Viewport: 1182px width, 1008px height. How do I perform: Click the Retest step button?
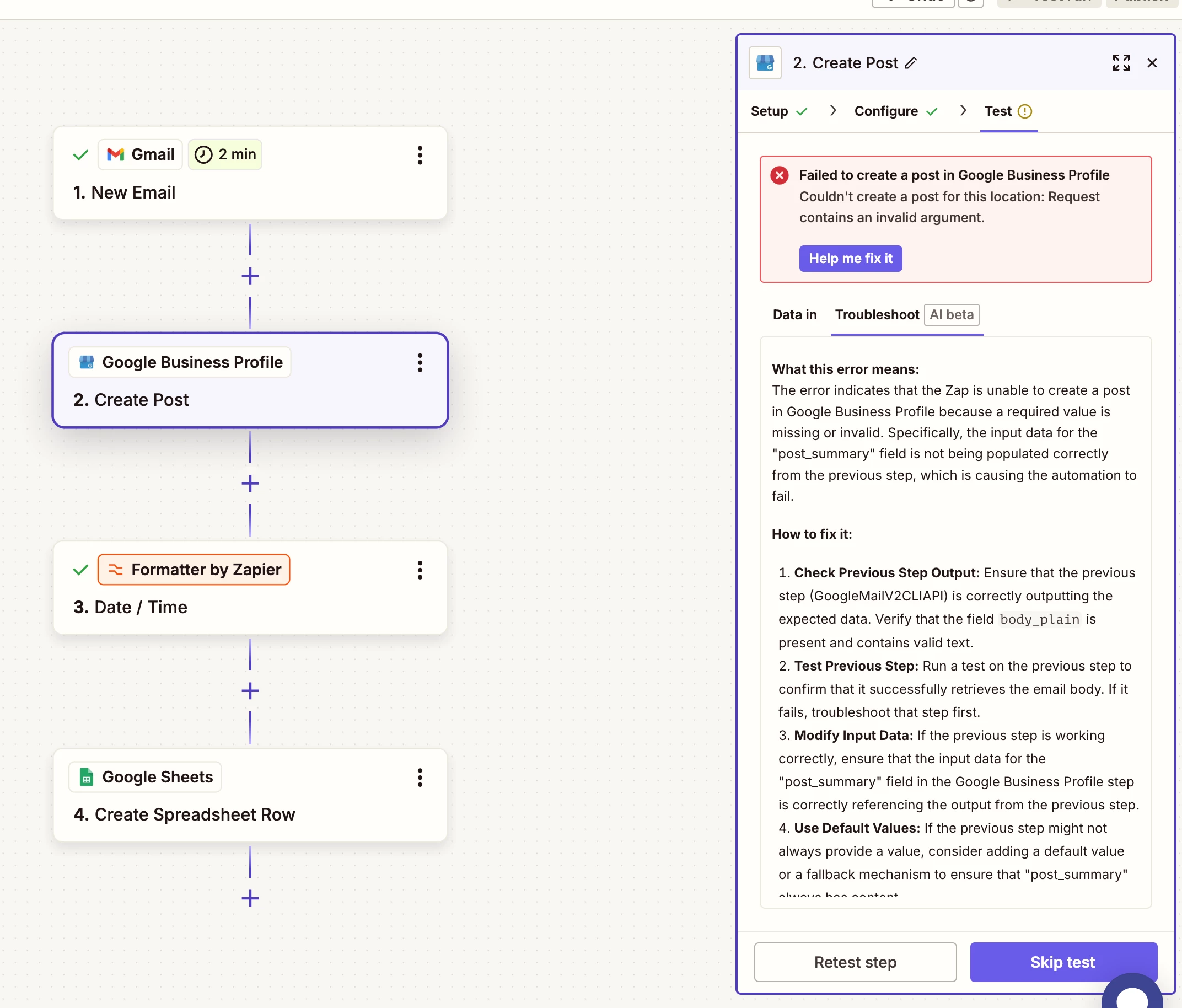[x=855, y=962]
